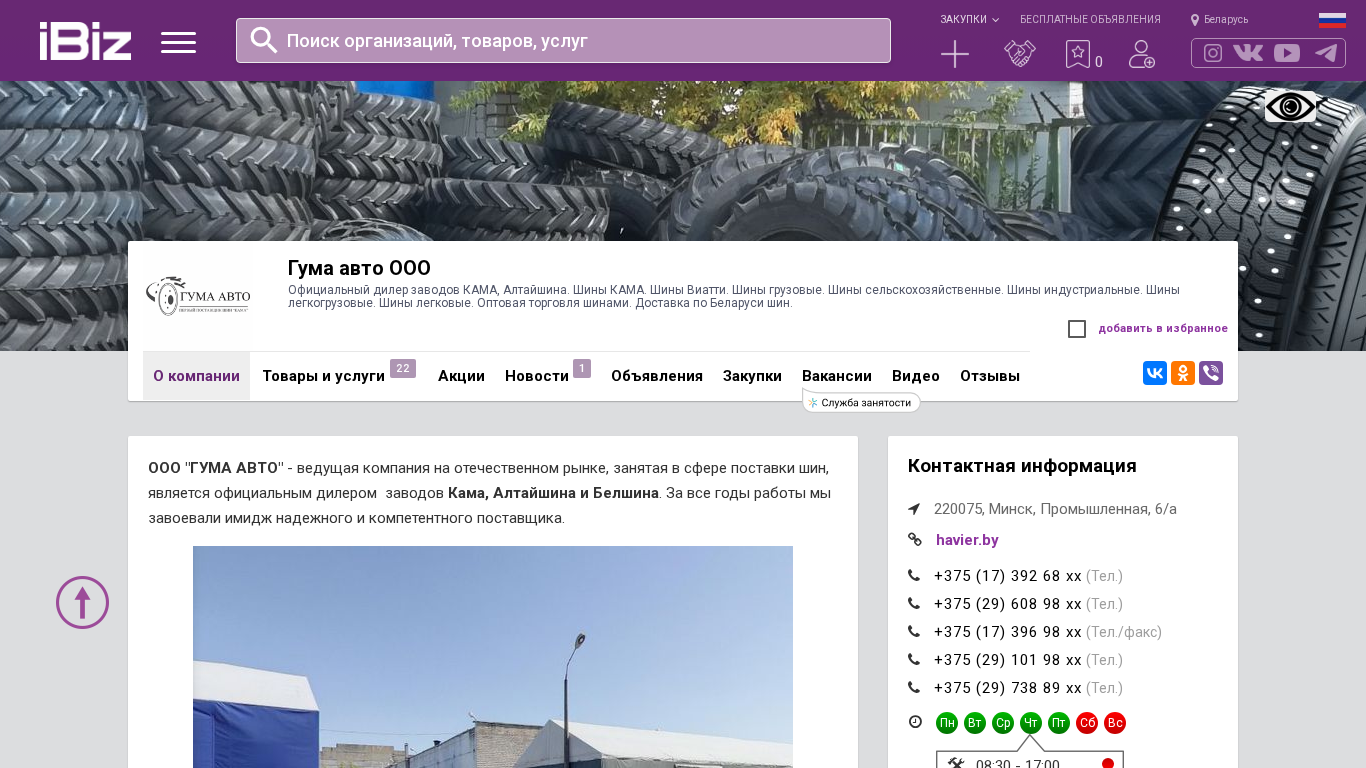The width and height of the screenshot is (1366, 768).
Task: Open the Бесплатные объявления link
Action: coord(1090,20)
